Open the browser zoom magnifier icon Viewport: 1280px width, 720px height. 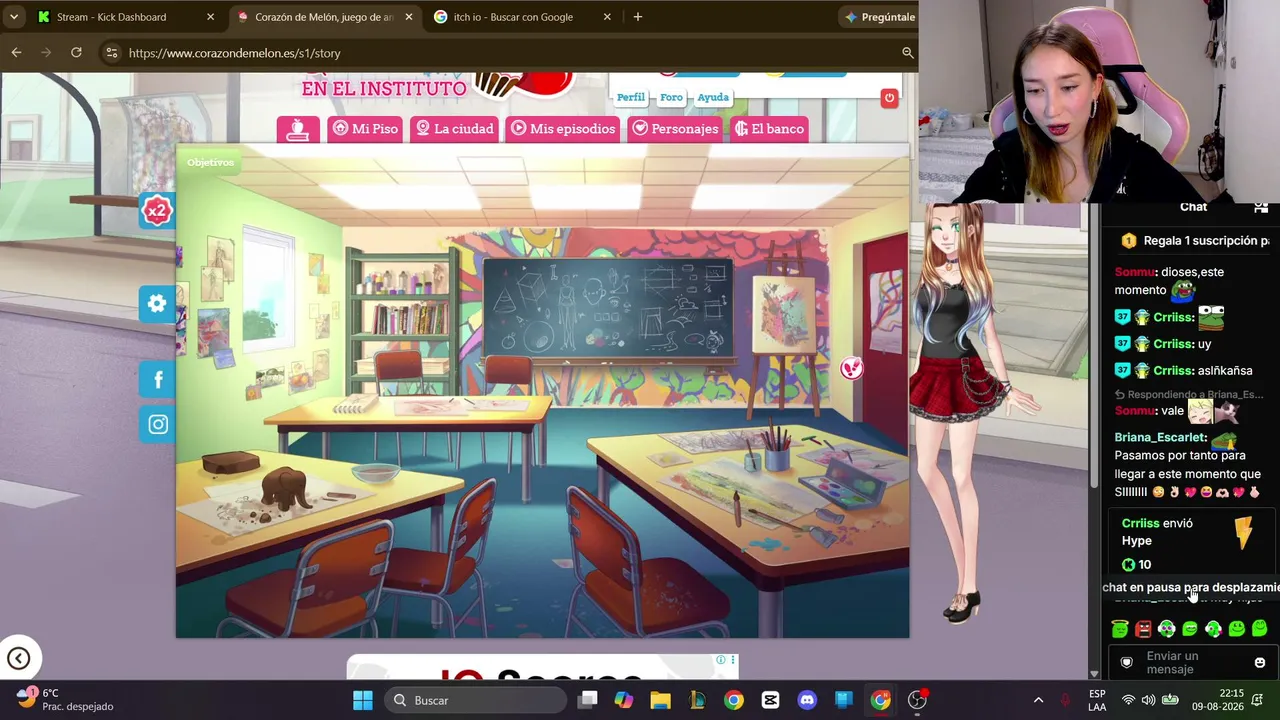click(x=908, y=52)
